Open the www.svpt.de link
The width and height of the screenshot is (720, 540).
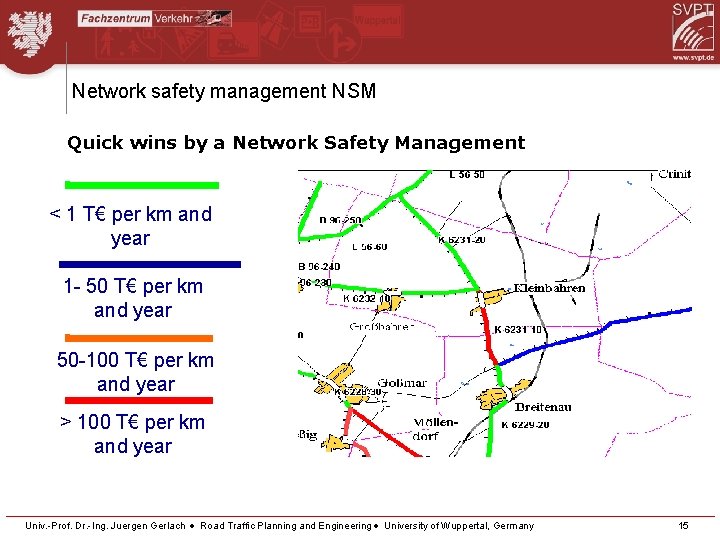tap(693, 57)
